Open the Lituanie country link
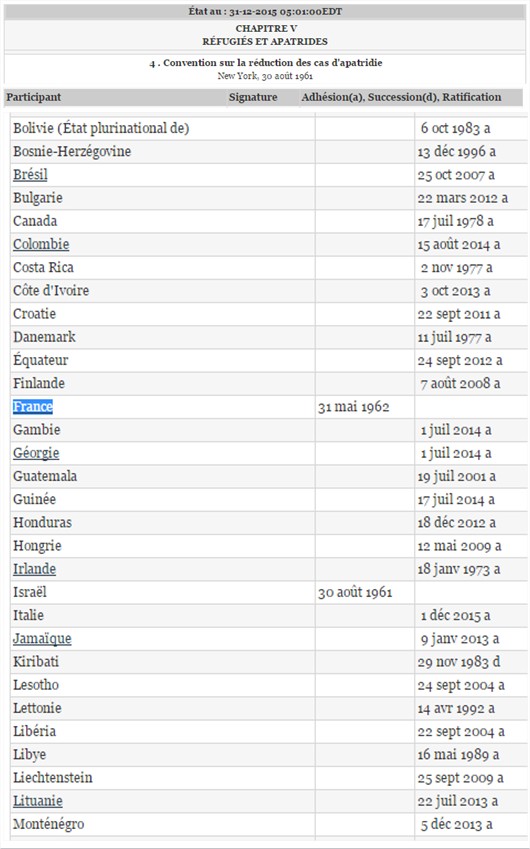The image size is (530, 849). click(38, 801)
